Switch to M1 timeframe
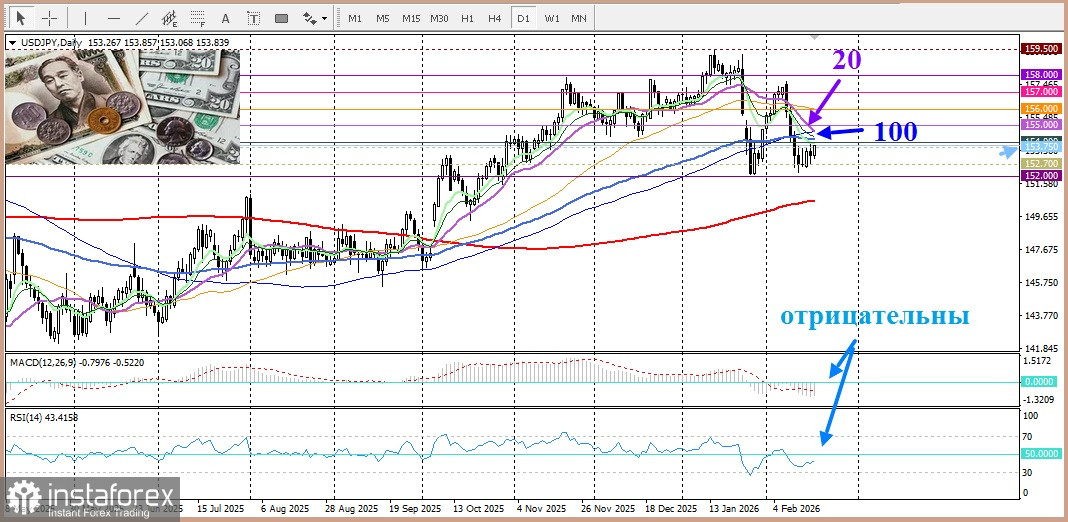The width and height of the screenshot is (1068, 522). 355,18
